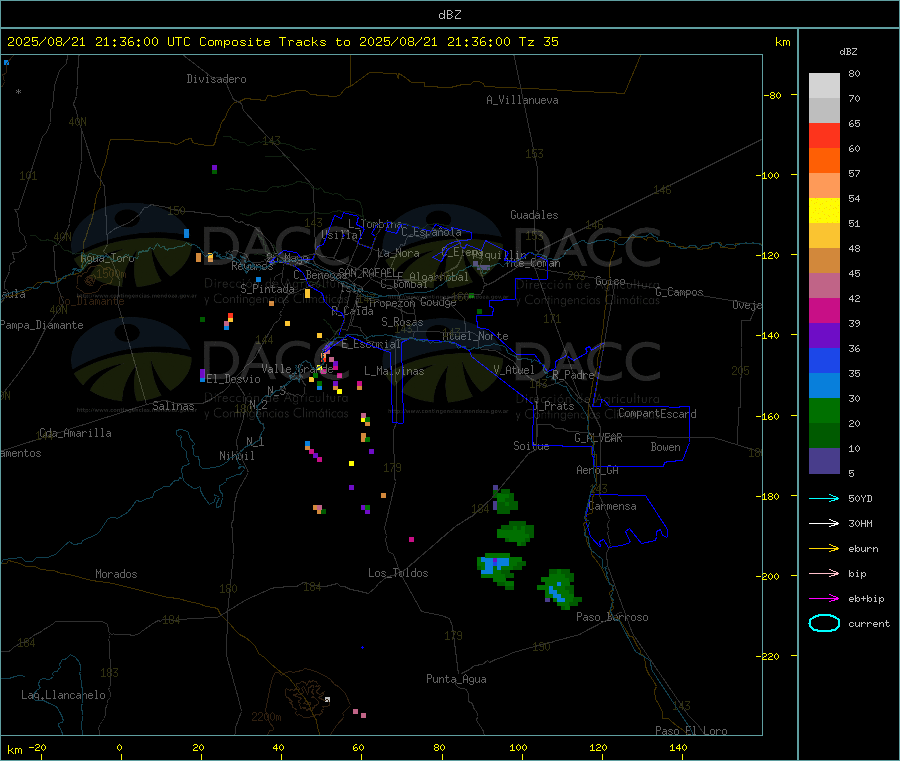Viewport: 900px width, 761px height.
Task: Click the Los_Toldos map label
Action: pyautogui.click(x=398, y=573)
